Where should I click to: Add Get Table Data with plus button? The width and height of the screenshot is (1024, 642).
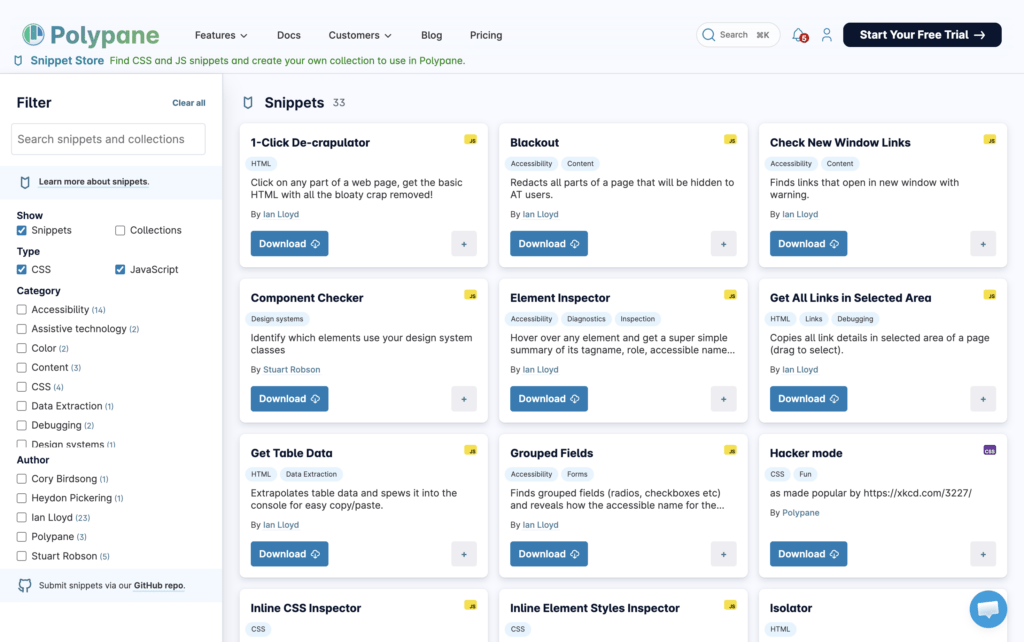tap(464, 554)
